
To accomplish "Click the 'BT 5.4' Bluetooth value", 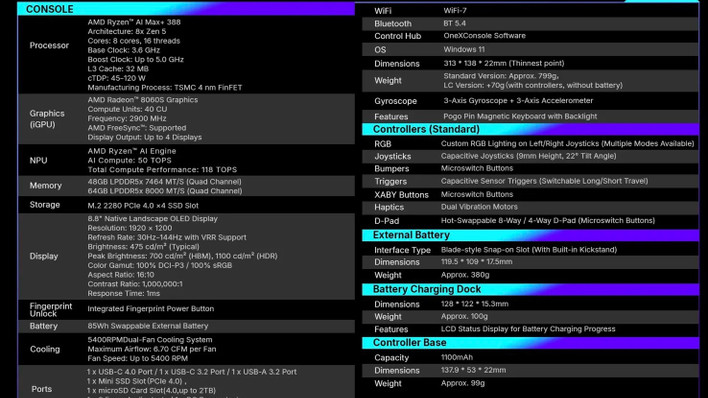I will 455,23.
